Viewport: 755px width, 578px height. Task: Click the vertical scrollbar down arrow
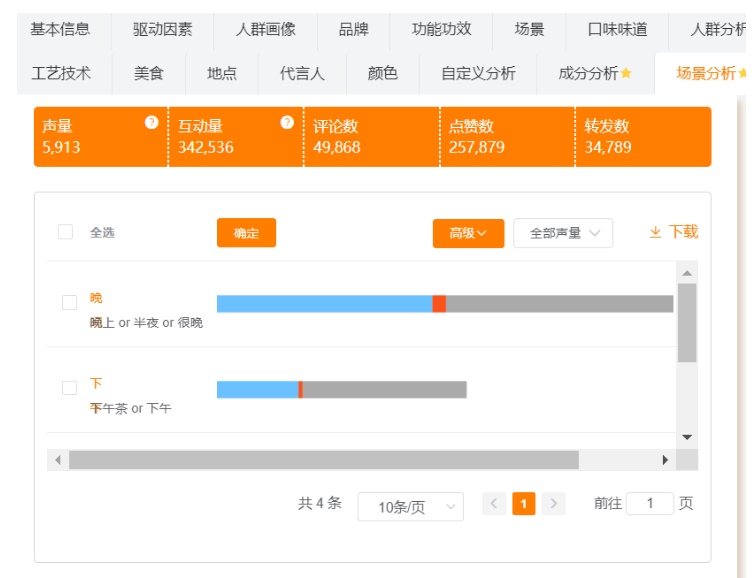(x=687, y=437)
